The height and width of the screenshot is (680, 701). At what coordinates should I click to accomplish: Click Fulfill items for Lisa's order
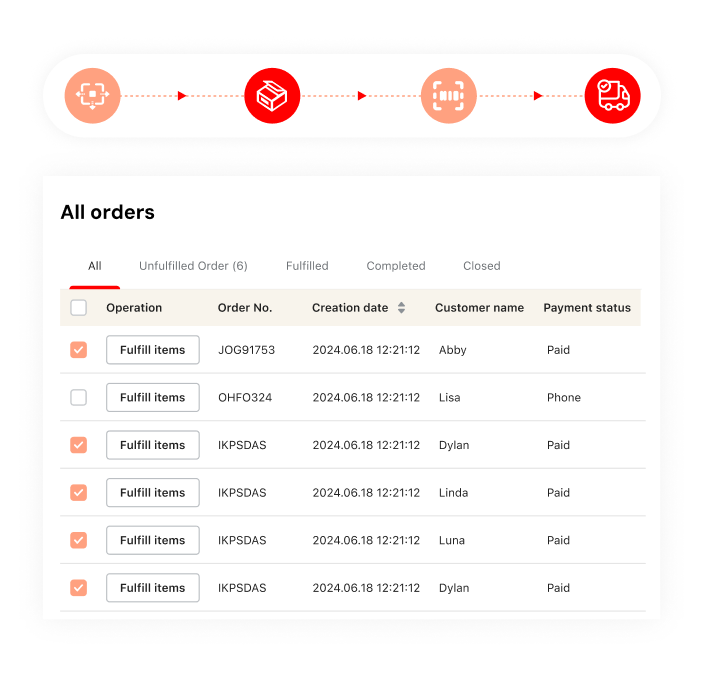coord(152,398)
